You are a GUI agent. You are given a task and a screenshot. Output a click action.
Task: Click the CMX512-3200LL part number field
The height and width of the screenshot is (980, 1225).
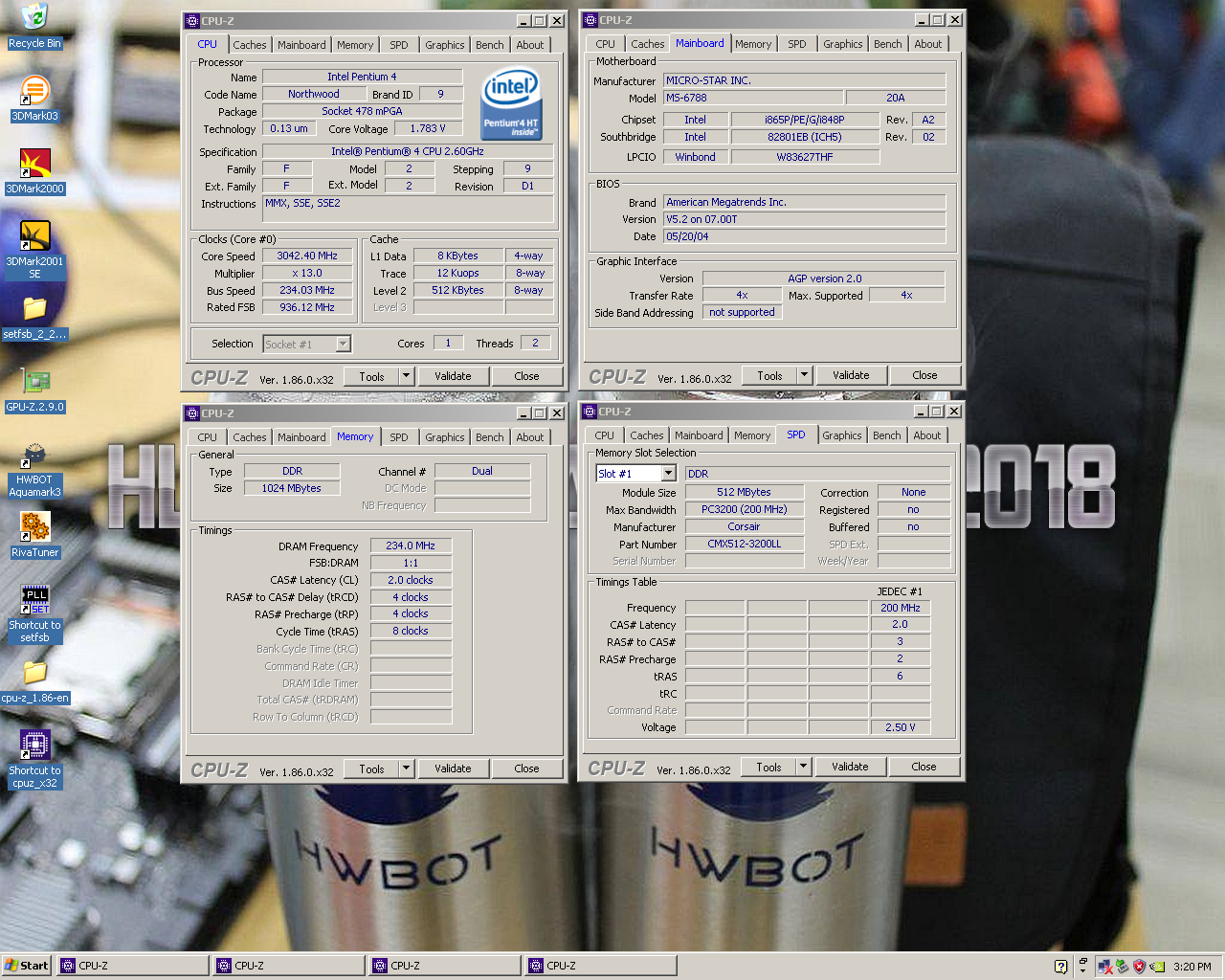(745, 544)
